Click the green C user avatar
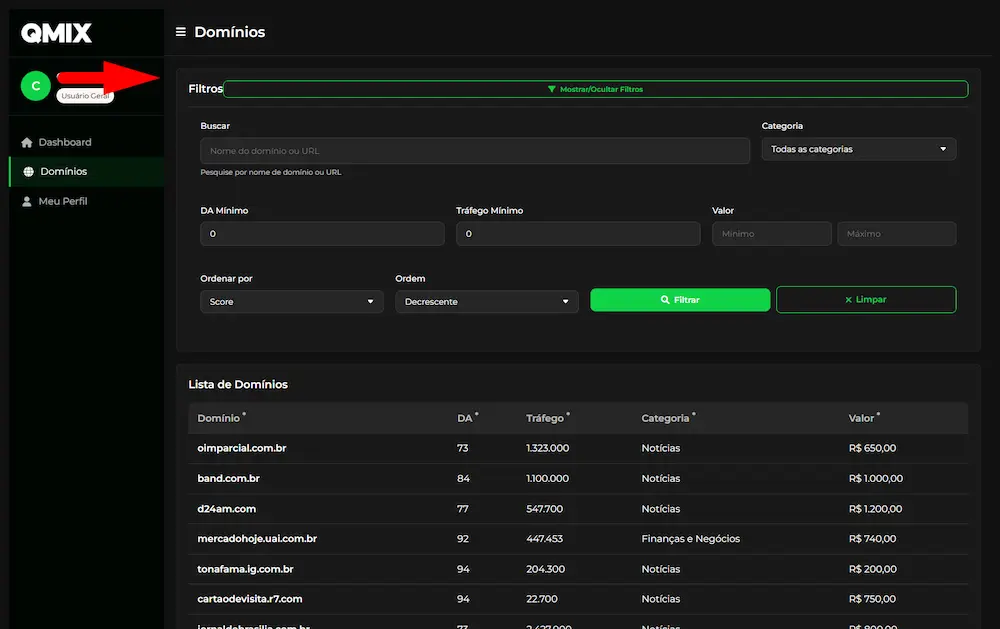 (34, 86)
